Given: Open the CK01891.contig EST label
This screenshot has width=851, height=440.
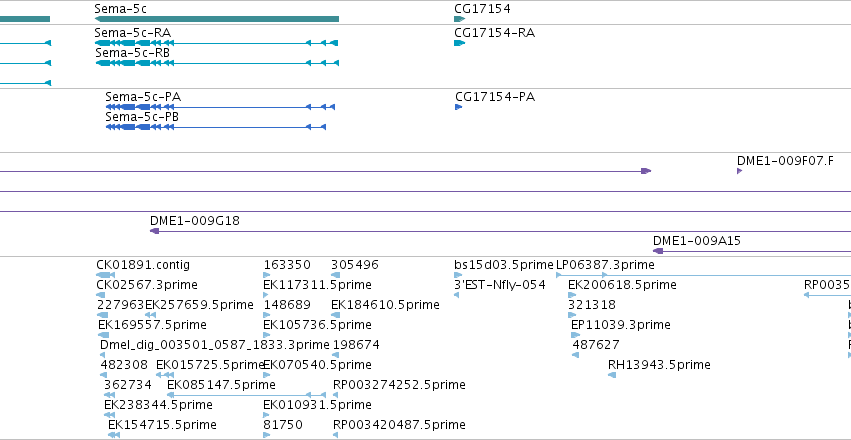Looking at the screenshot, I should (x=143, y=265).
